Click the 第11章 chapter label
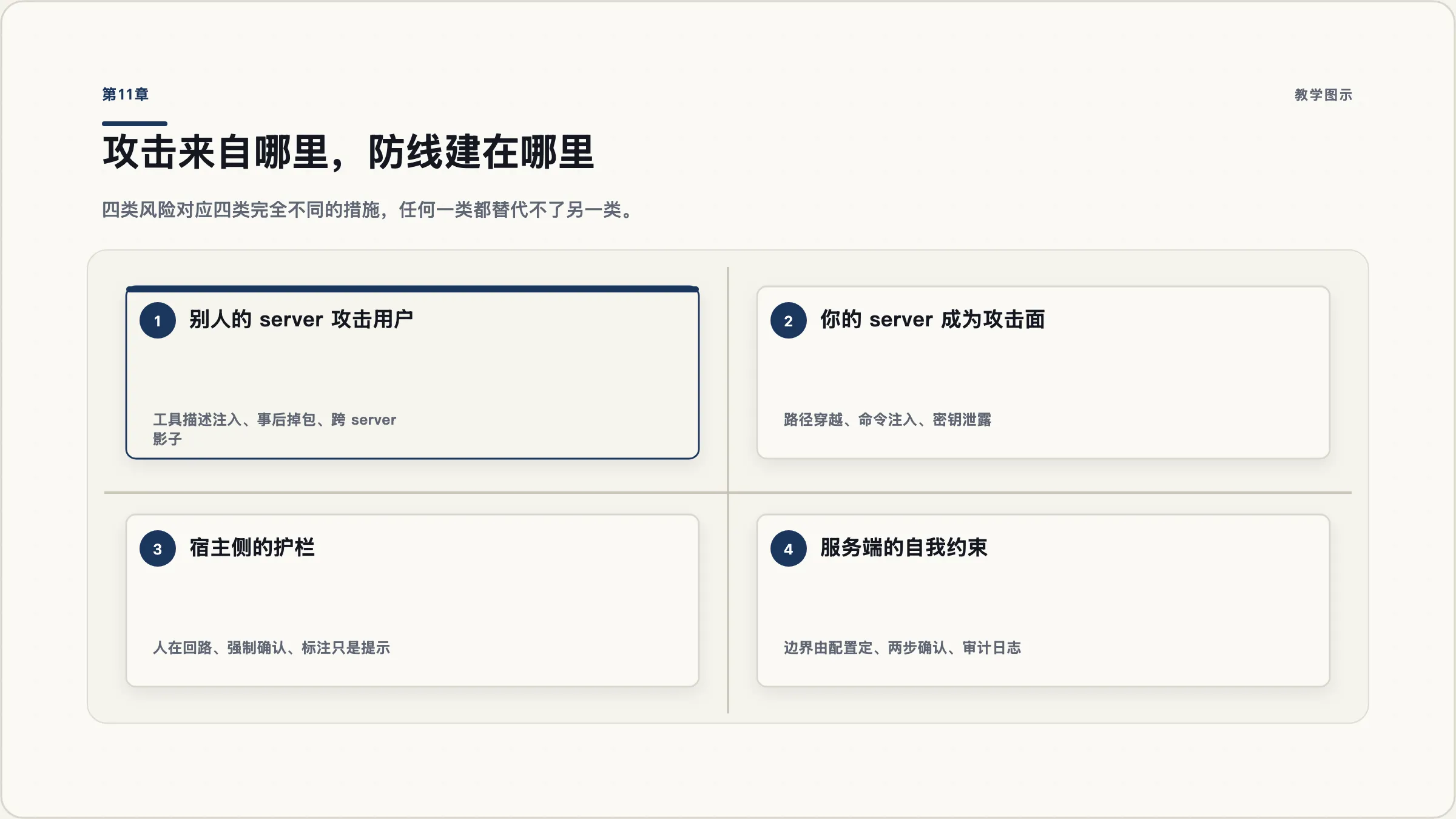The width and height of the screenshot is (1456, 819). pos(125,95)
